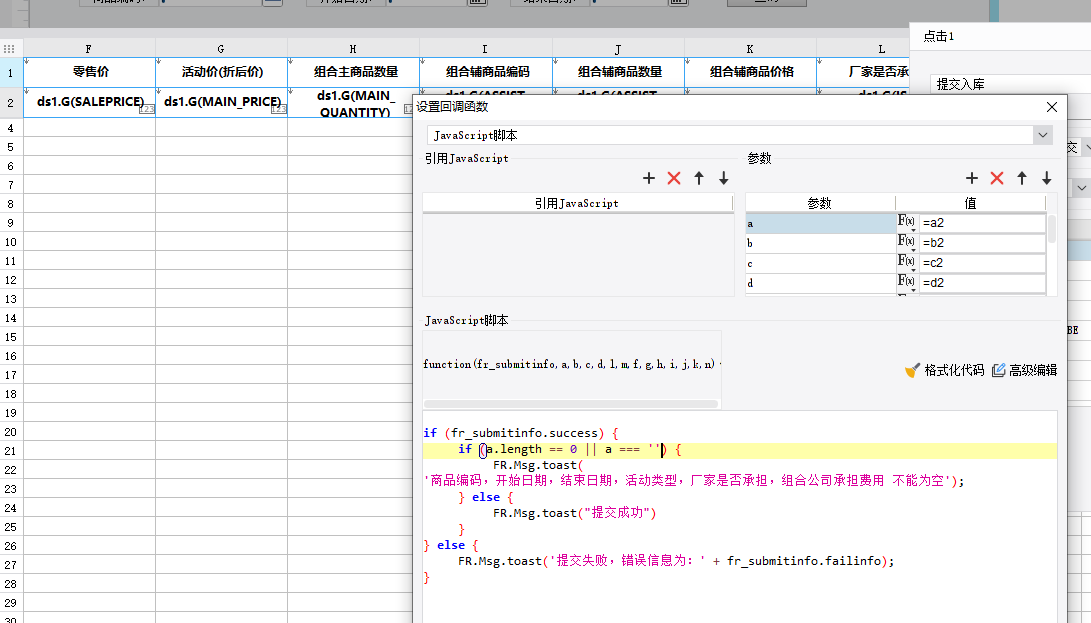This screenshot has width=1091, height=623.
Task: Select column K header
Action: click(x=750, y=49)
